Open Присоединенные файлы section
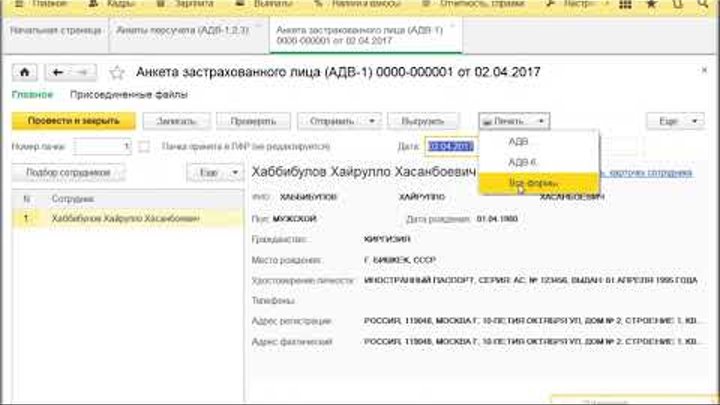 [129, 95]
